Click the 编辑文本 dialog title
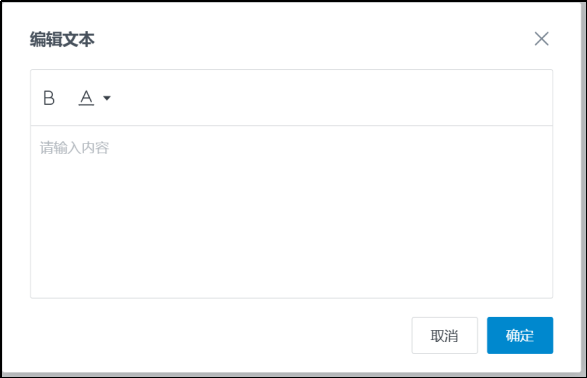This screenshot has height=378, width=587. coord(62,39)
